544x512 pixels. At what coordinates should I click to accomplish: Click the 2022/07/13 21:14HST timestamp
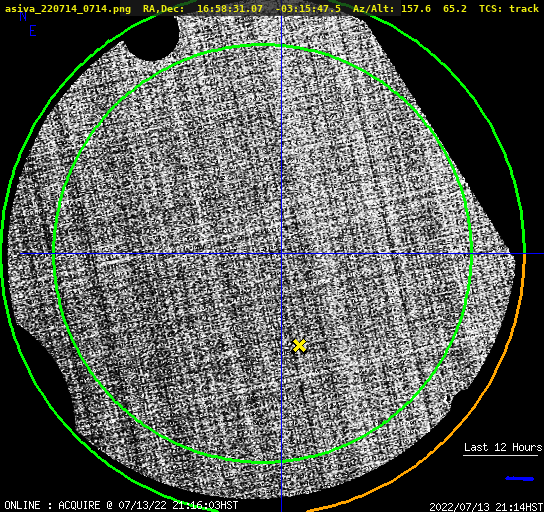click(486, 507)
